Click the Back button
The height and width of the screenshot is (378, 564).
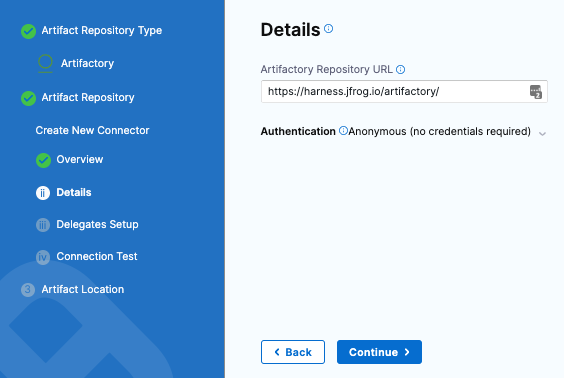(x=293, y=352)
